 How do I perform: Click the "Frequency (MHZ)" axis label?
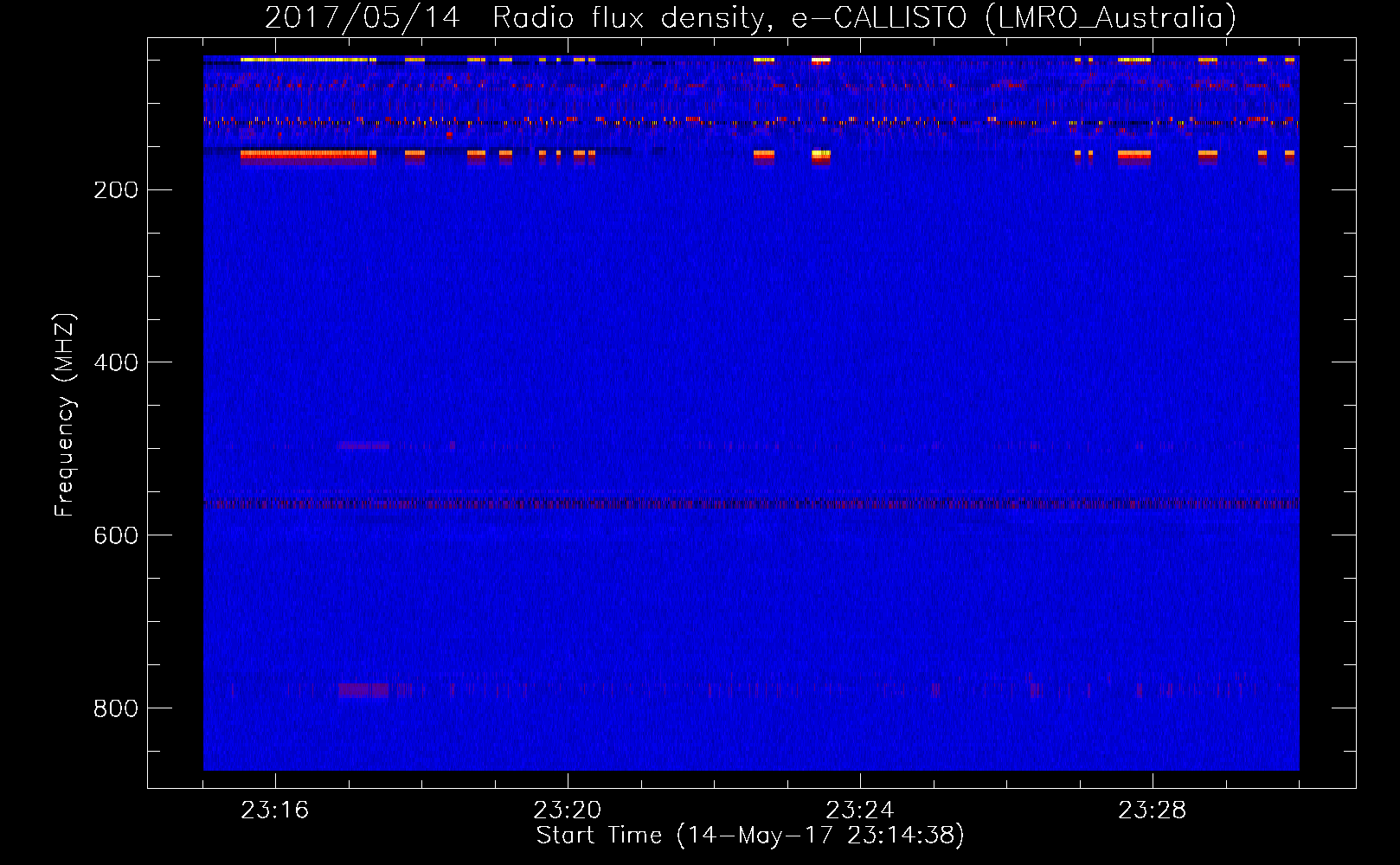pos(65,415)
